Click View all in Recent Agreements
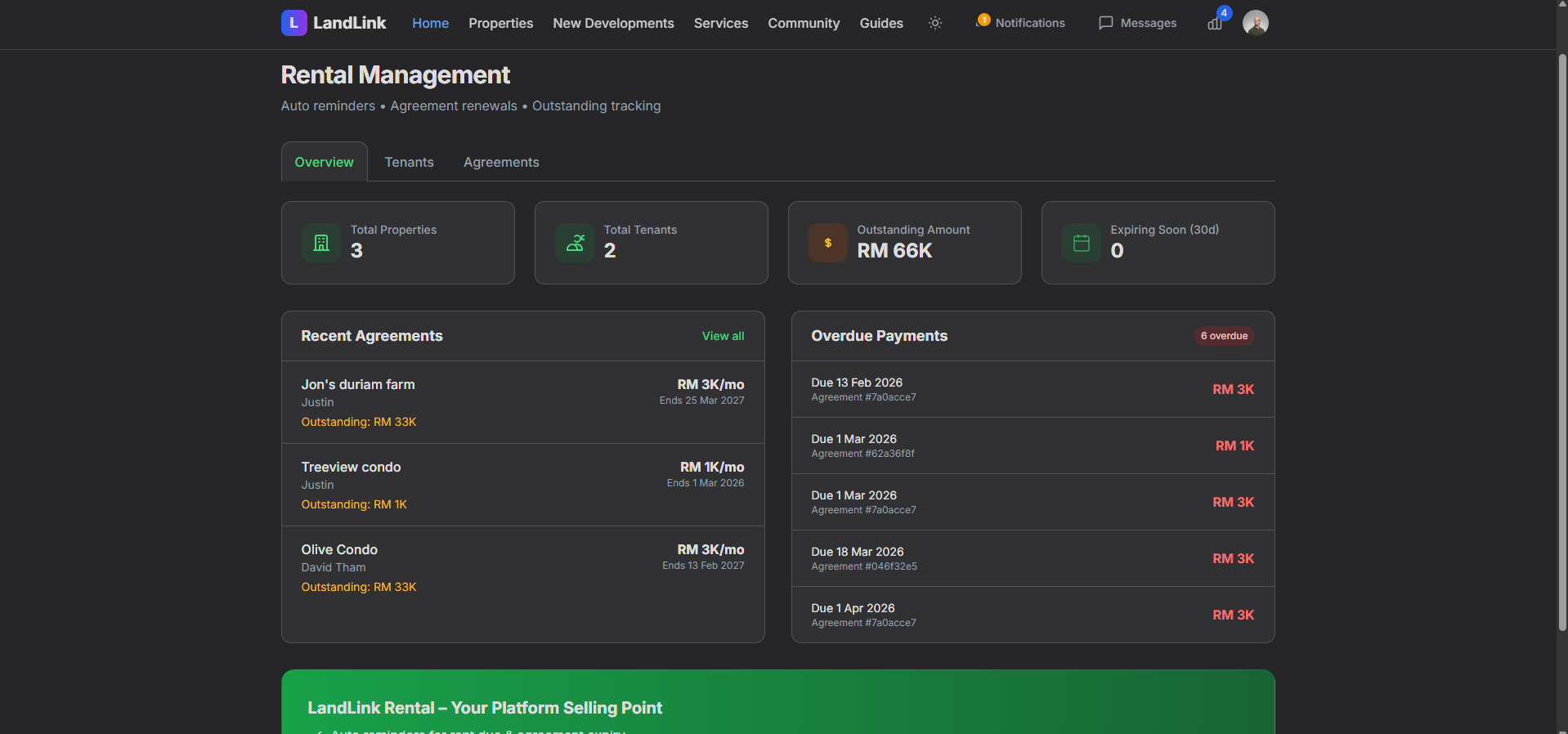This screenshot has height=734, width=1568. (723, 336)
